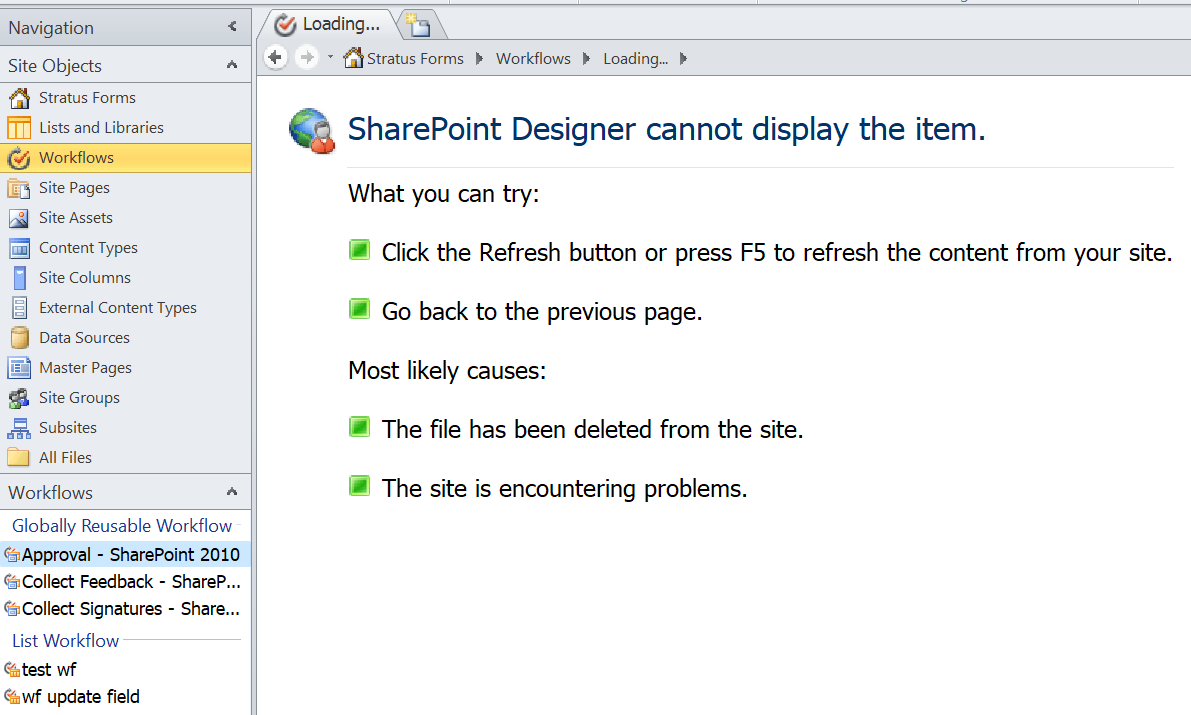The height and width of the screenshot is (715, 1191).
Task: Click the All Files folder icon
Action: tap(19, 457)
